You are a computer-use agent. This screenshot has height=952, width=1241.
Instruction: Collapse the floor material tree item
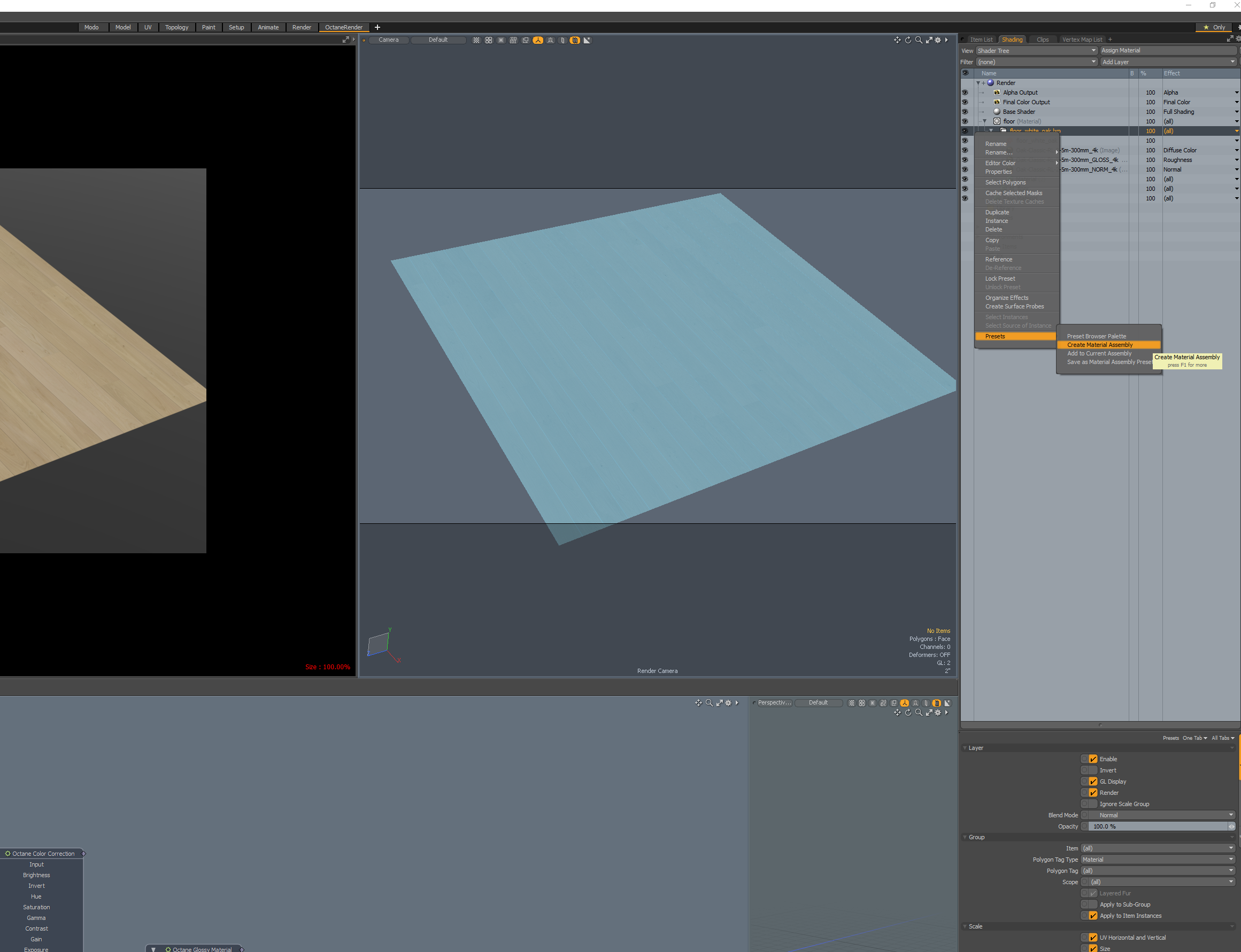point(984,121)
